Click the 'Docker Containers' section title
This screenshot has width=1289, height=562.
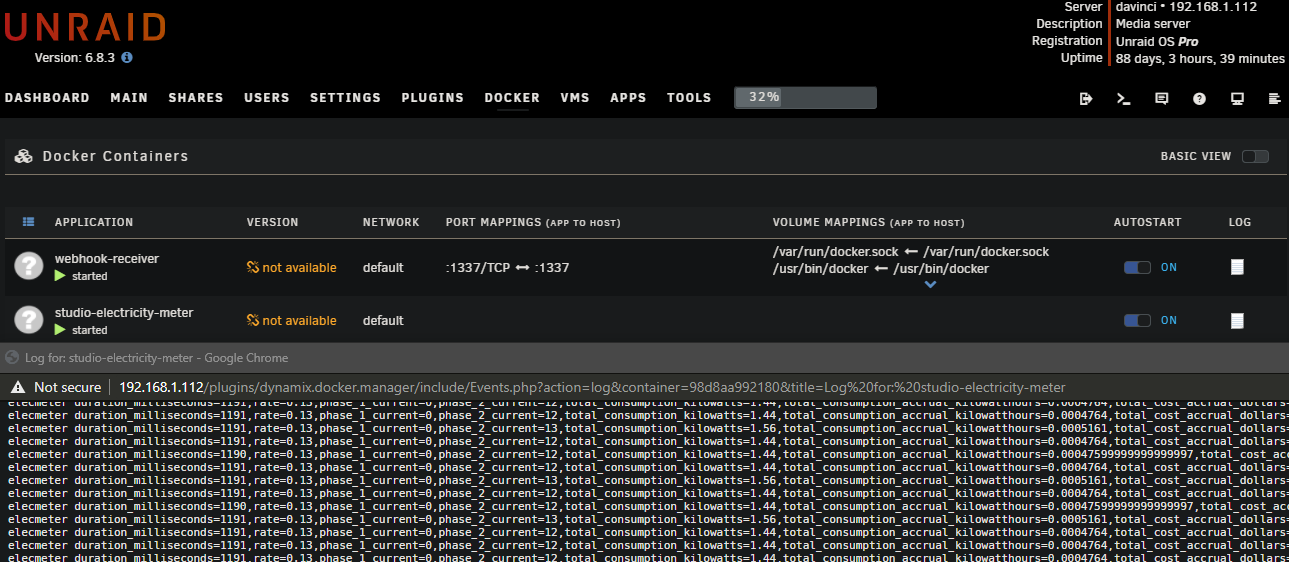(x=115, y=156)
